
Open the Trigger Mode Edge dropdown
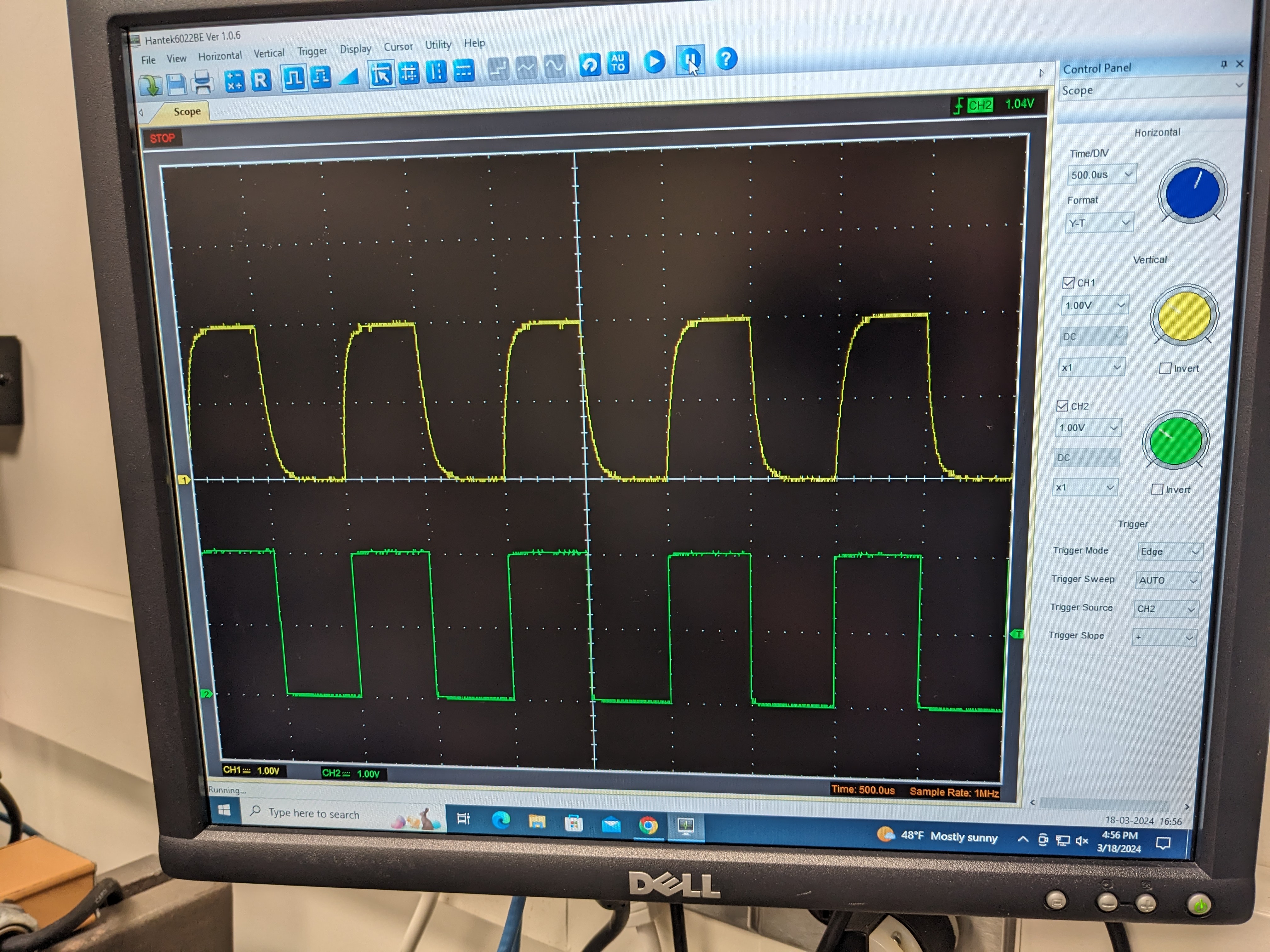(1170, 552)
